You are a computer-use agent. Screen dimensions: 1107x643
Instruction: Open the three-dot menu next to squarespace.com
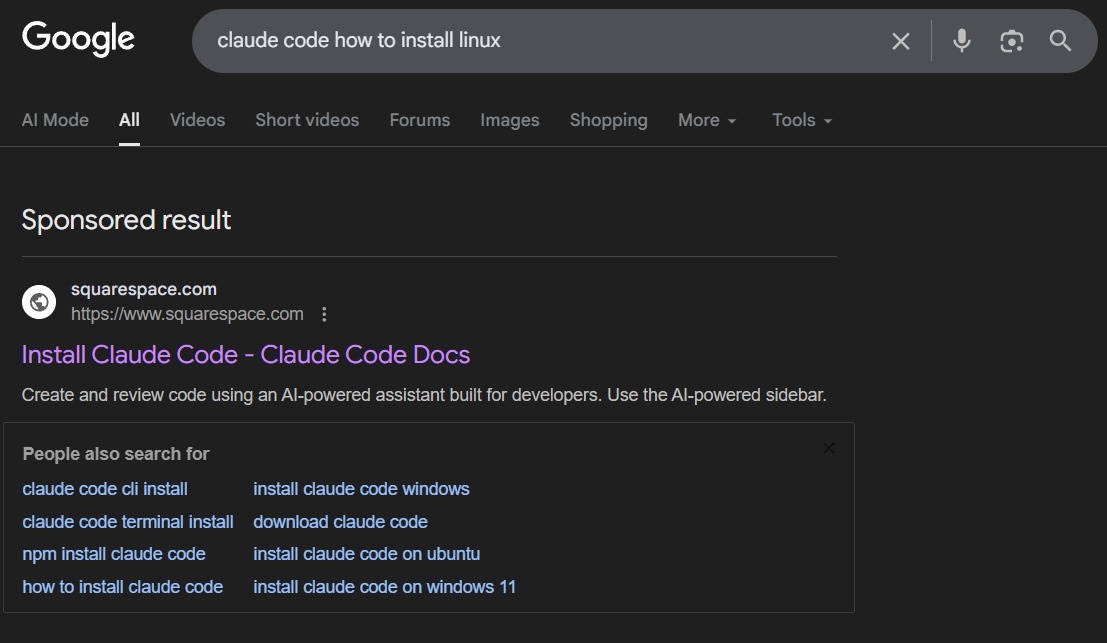[324, 314]
